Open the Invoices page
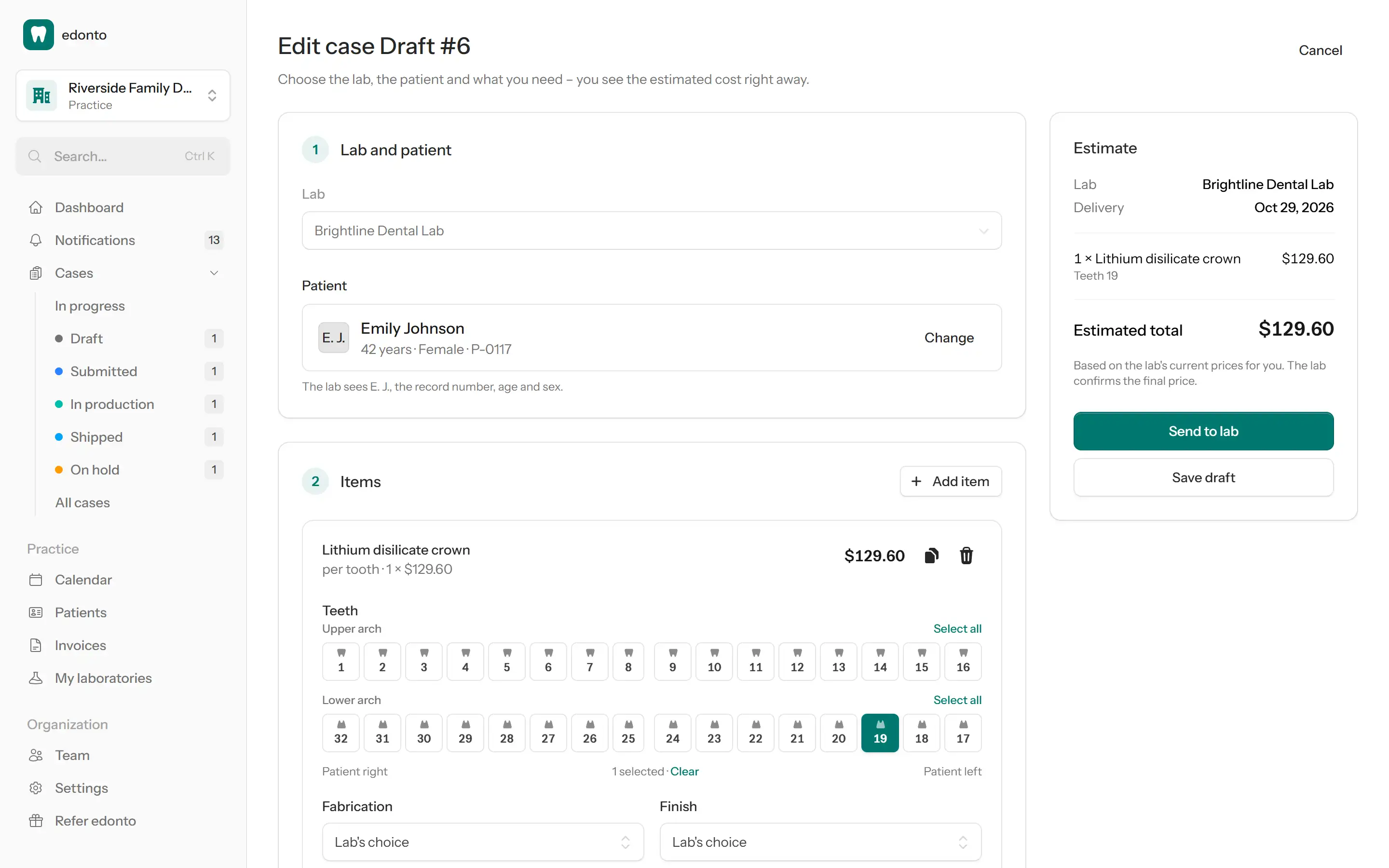This screenshot has height=868, width=1389. pos(123,645)
